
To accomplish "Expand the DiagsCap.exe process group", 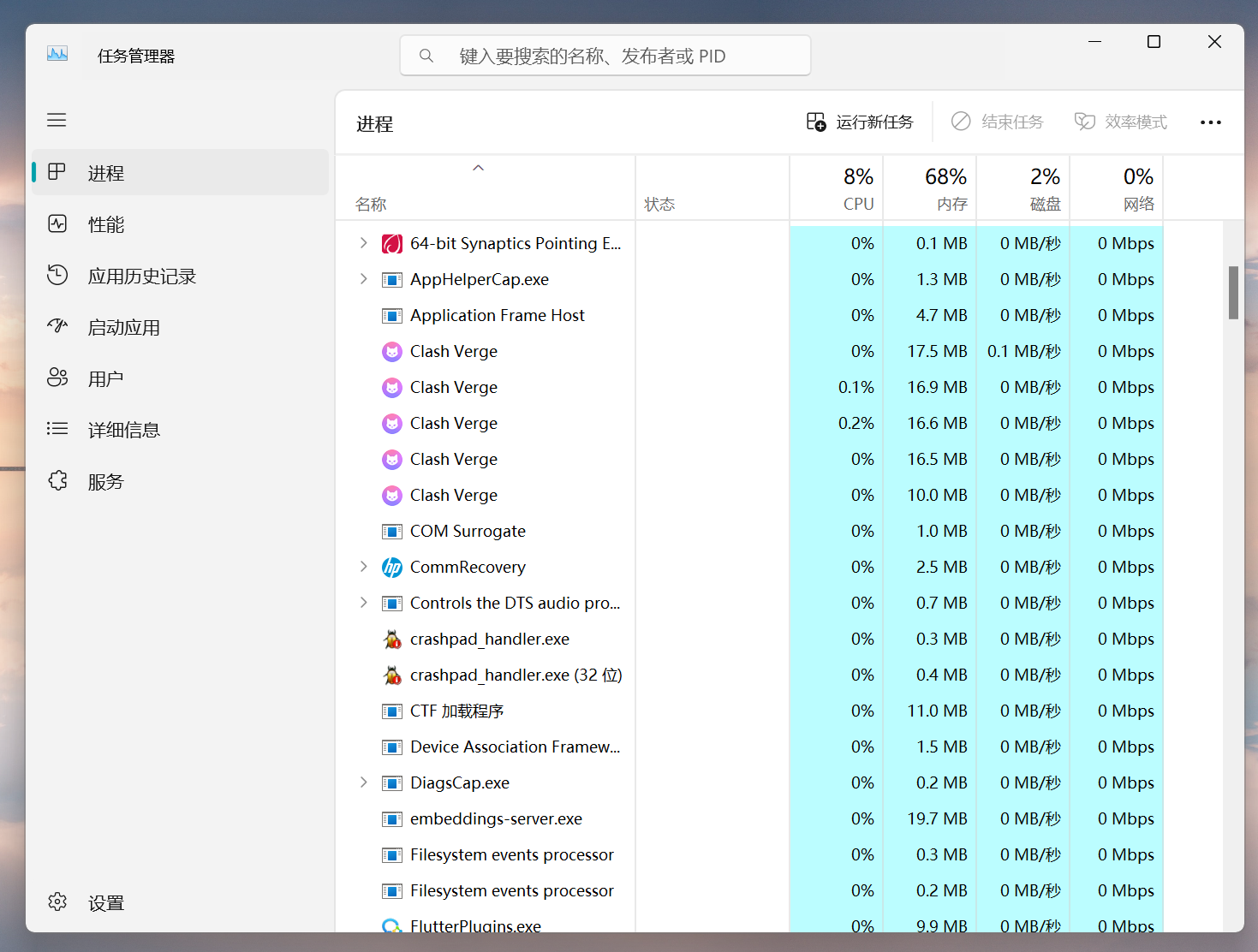I will (363, 782).
